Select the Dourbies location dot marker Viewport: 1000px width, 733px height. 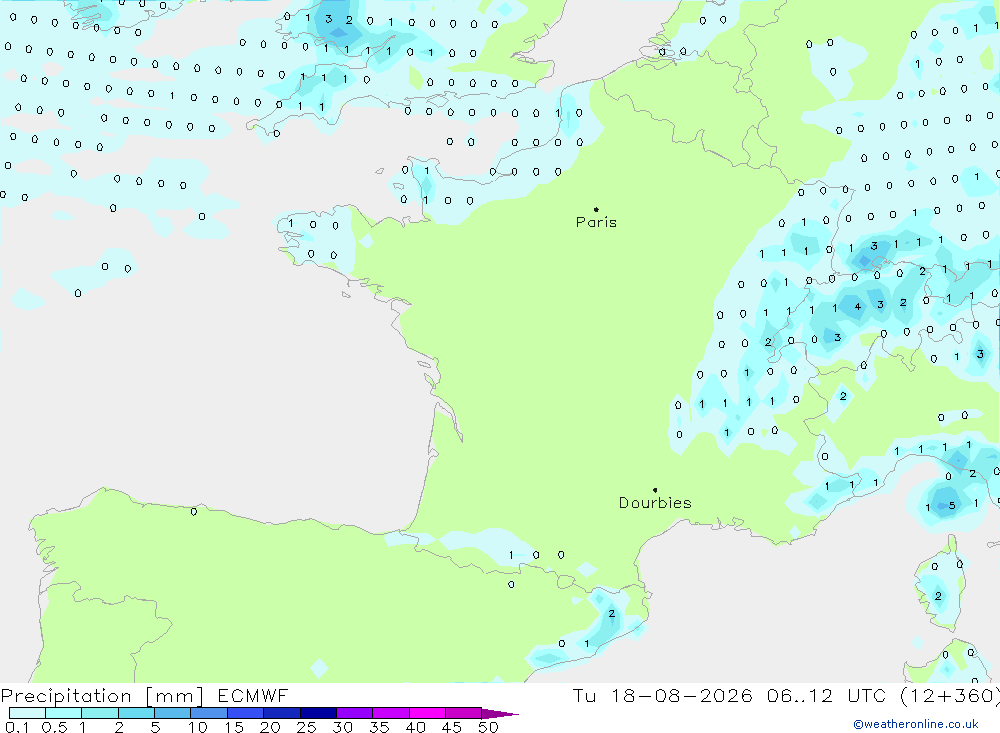pyautogui.click(x=655, y=490)
